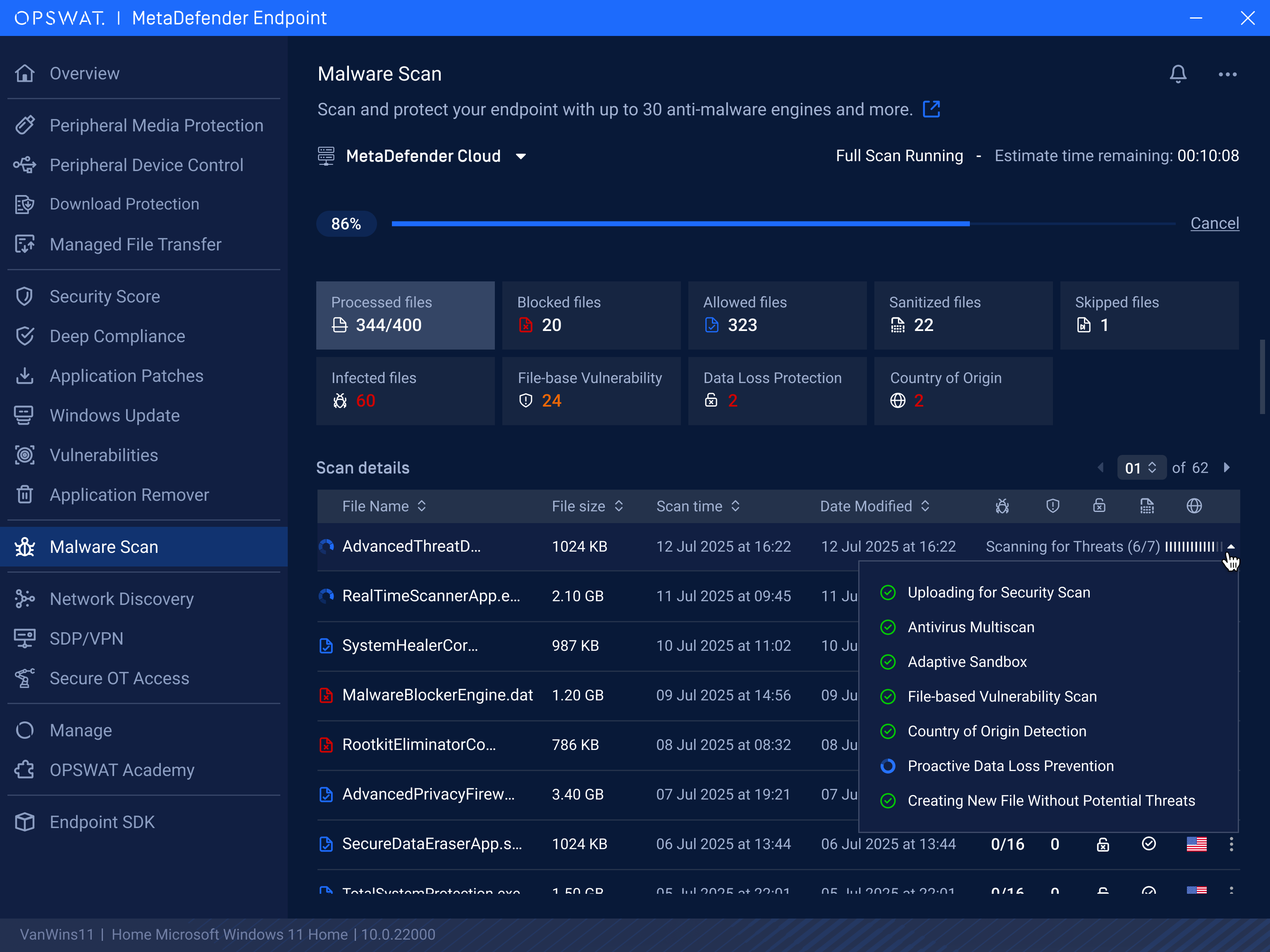Click infected files bug column icon

point(1002,506)
